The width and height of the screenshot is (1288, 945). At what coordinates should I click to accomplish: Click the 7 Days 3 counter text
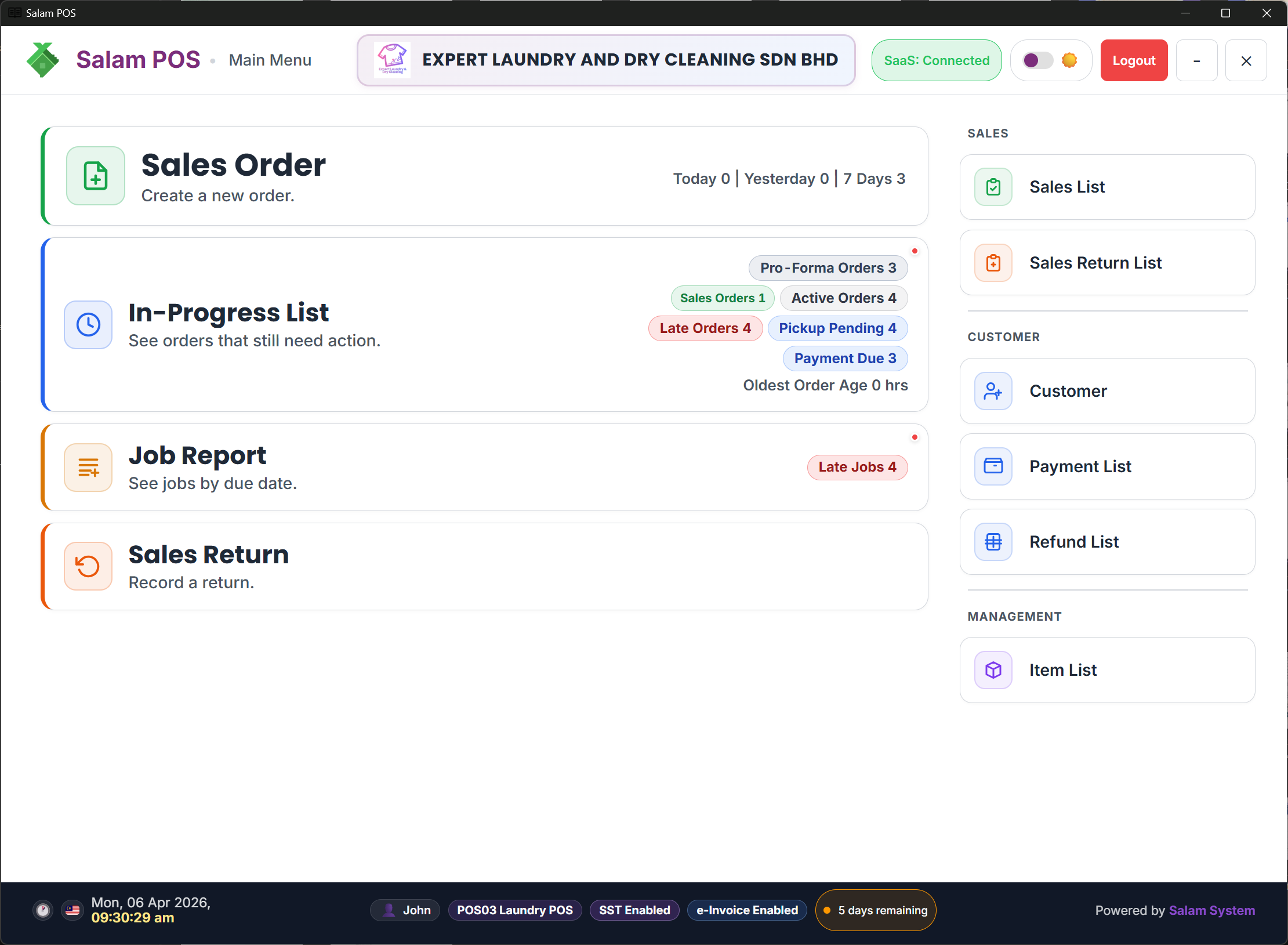pyautogui.click(x=874, y=179)
